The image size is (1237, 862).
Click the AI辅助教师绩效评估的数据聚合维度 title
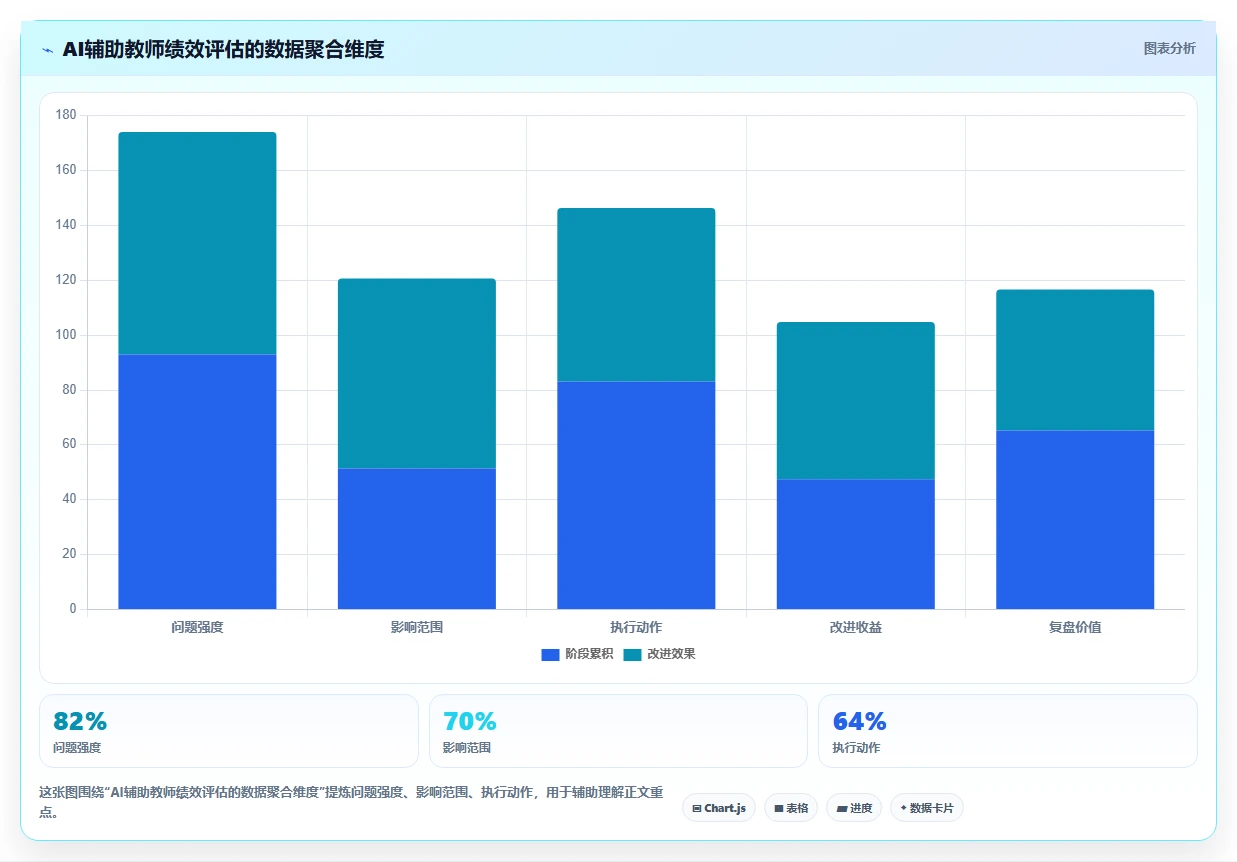click(x=223, y=49)
